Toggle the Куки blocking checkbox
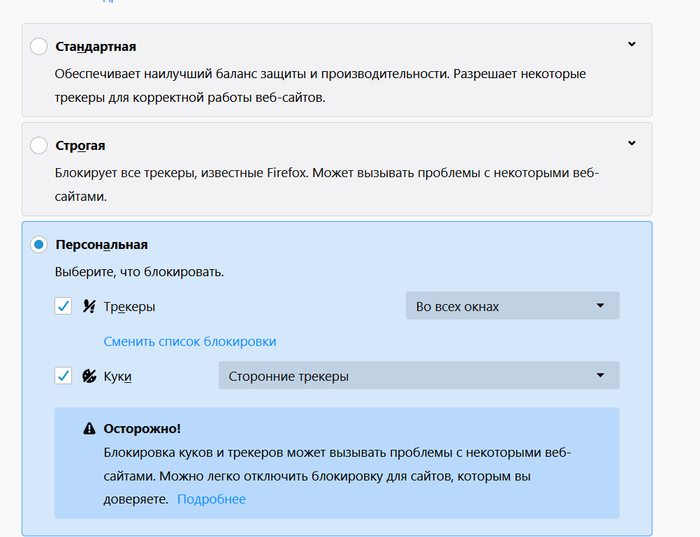Viewport: 700px width, 537px height. click(63, 376)
